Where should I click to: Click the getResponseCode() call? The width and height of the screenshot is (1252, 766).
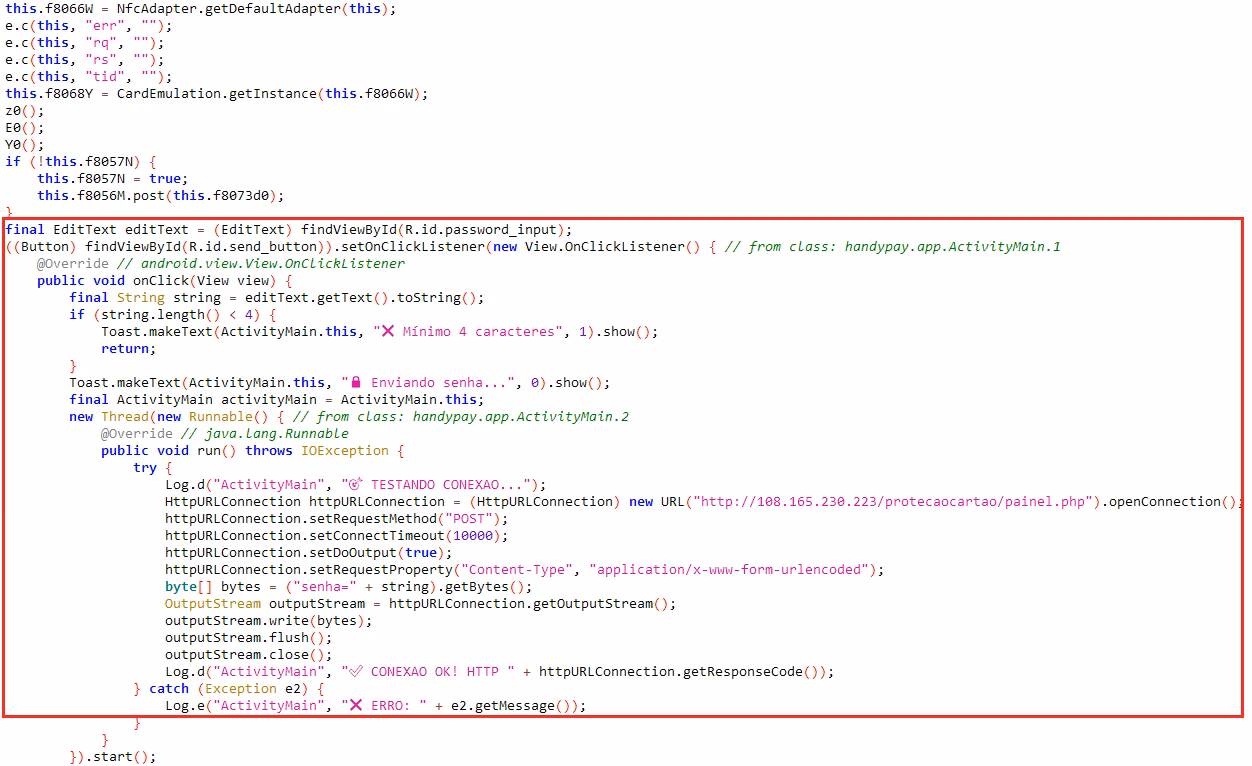coord(752,672)
